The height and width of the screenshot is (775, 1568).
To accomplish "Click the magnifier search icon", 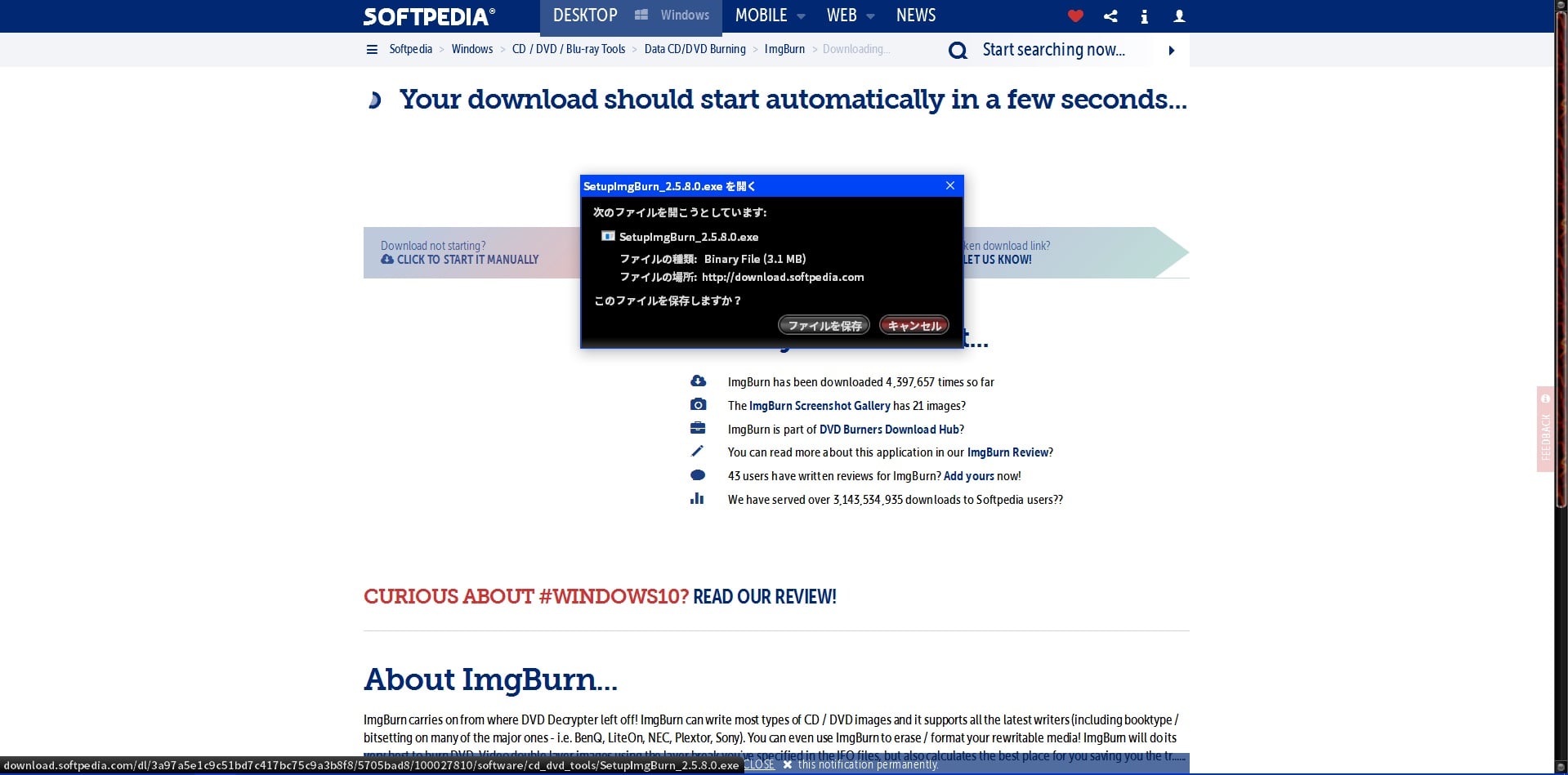I will click(x=958, y=51).
